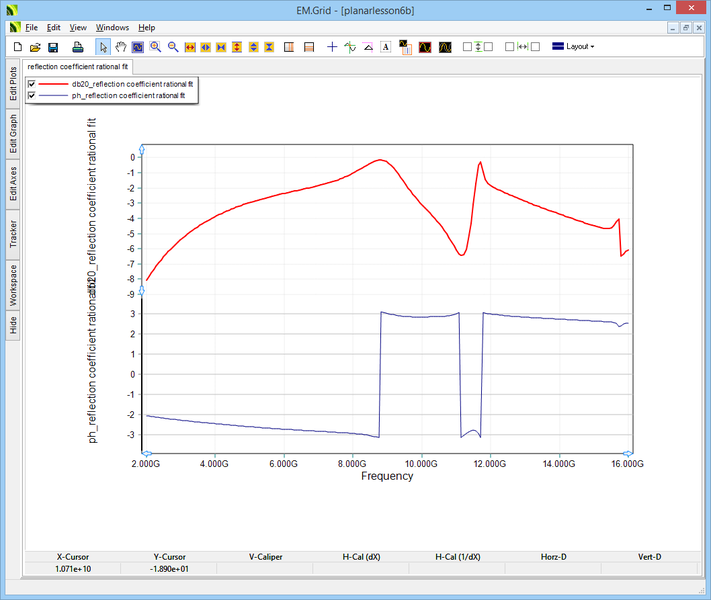711x600 pixels.
Task: Click the Print icon in toolbar
Action: 78,47
